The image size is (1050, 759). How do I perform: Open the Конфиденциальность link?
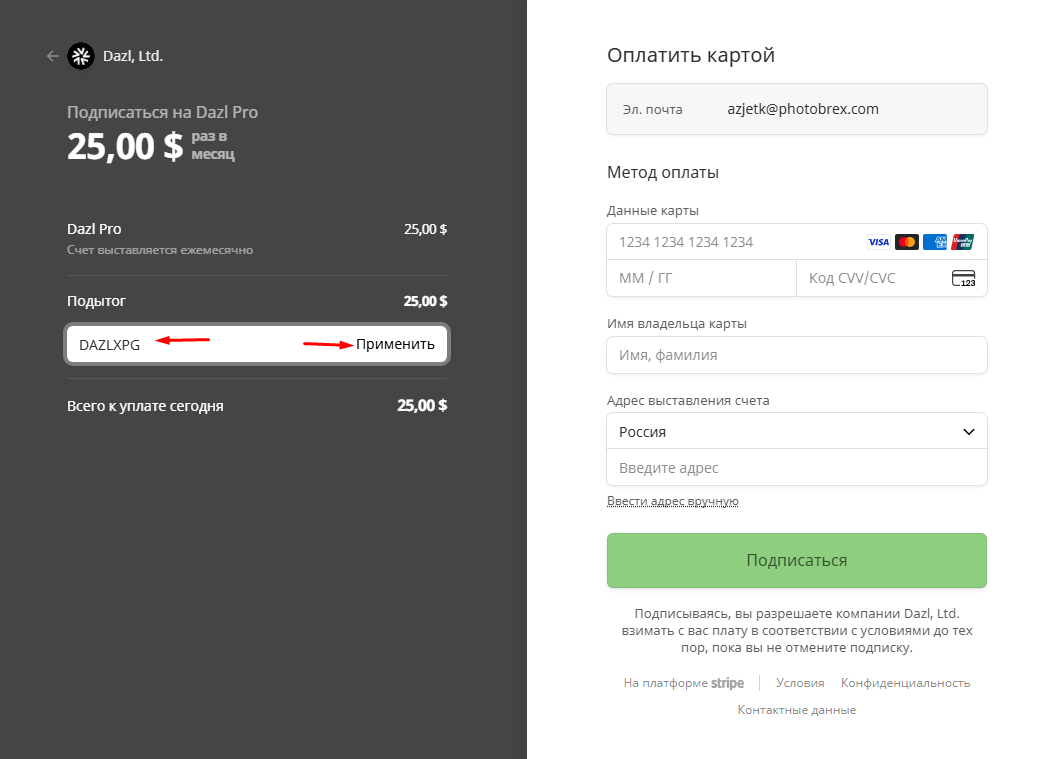[905, 683]
